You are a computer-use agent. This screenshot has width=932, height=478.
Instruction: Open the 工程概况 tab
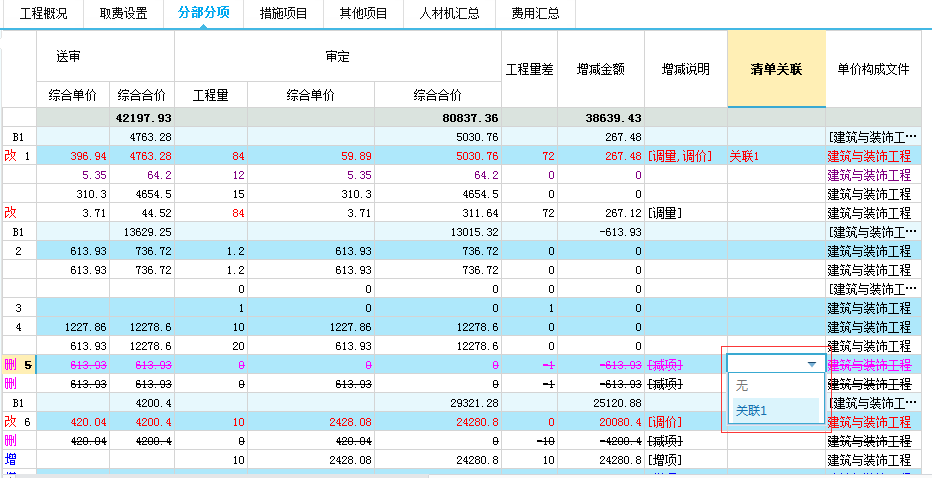coord(43,14)
